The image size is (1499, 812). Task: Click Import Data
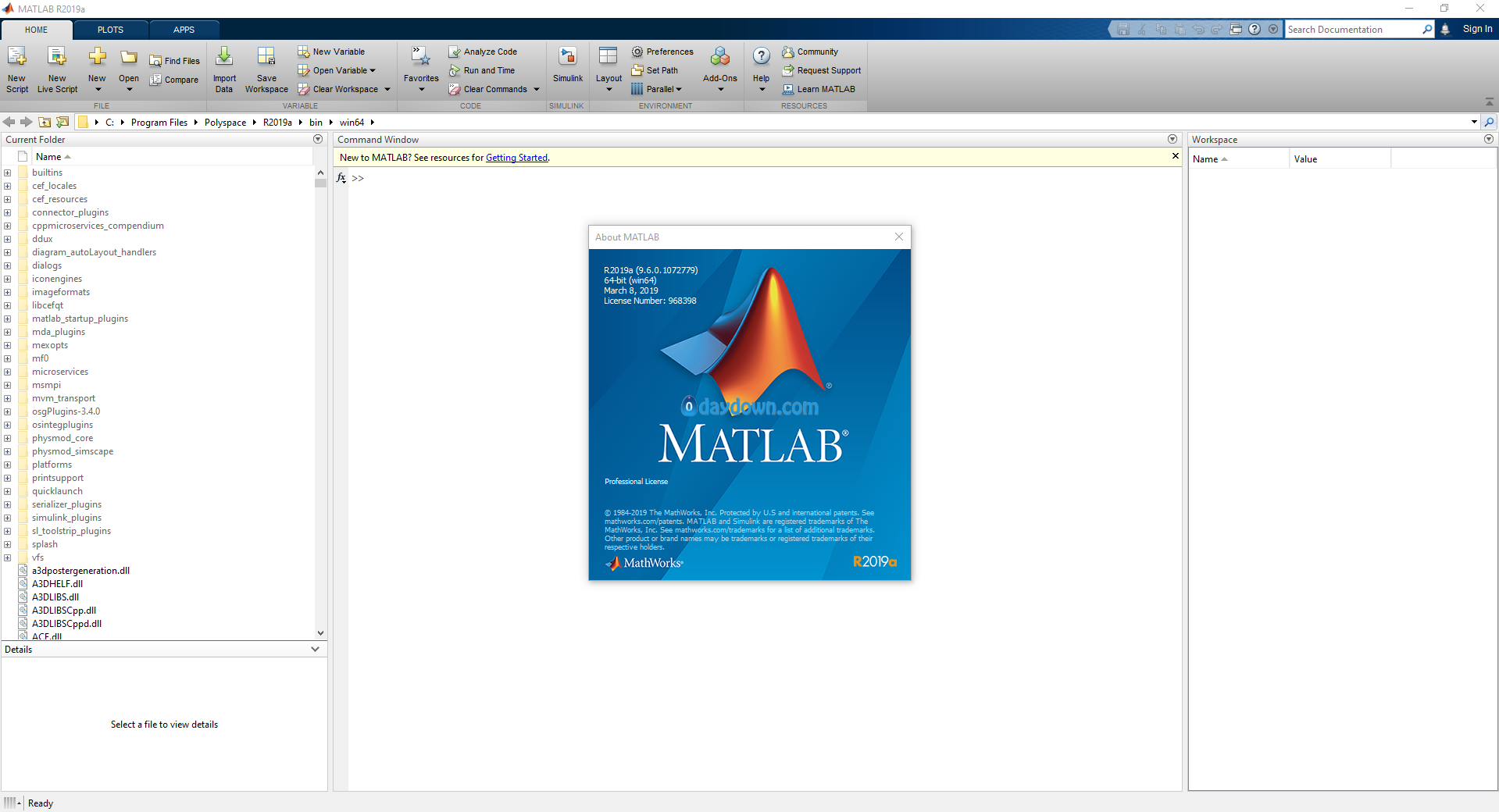point(224,69)
